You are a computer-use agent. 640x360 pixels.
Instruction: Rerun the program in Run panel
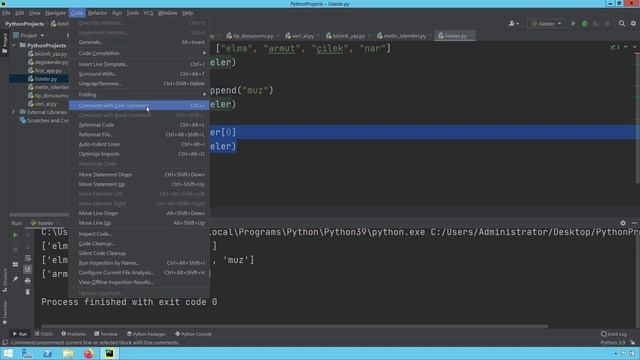15,235
